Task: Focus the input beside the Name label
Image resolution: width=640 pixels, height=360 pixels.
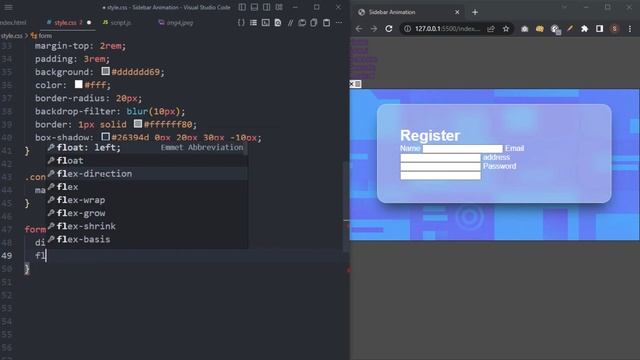Action: click(462, 149)
